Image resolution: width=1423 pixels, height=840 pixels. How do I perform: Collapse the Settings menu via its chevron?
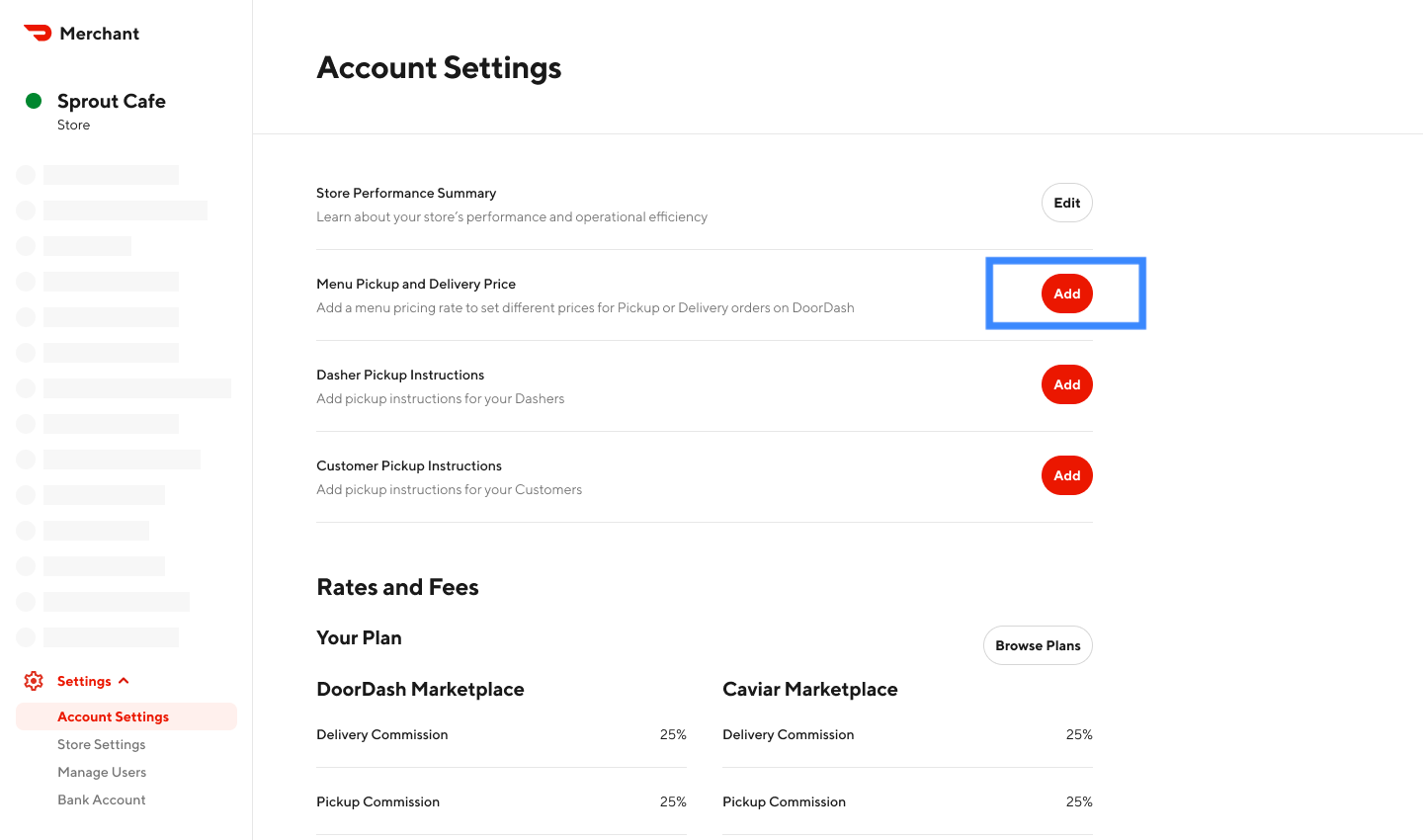[x=124, y=680]
